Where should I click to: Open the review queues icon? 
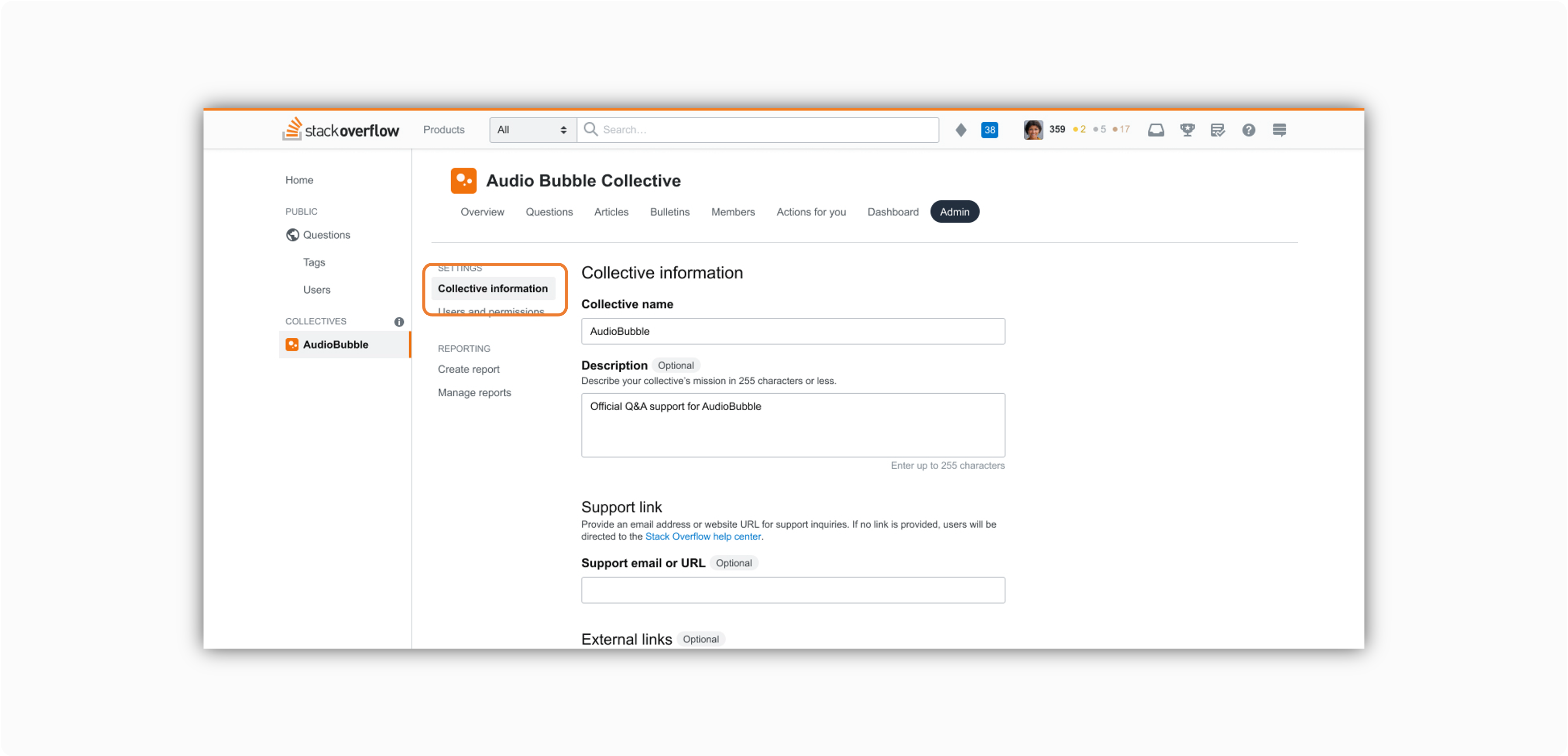click(x=1218, y=130)
